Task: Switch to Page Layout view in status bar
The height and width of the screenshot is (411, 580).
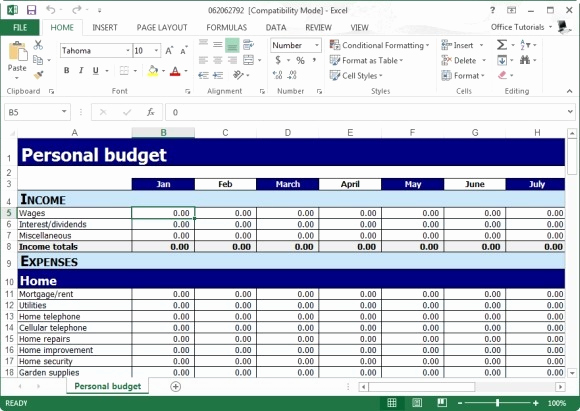Action: [417, 402]
